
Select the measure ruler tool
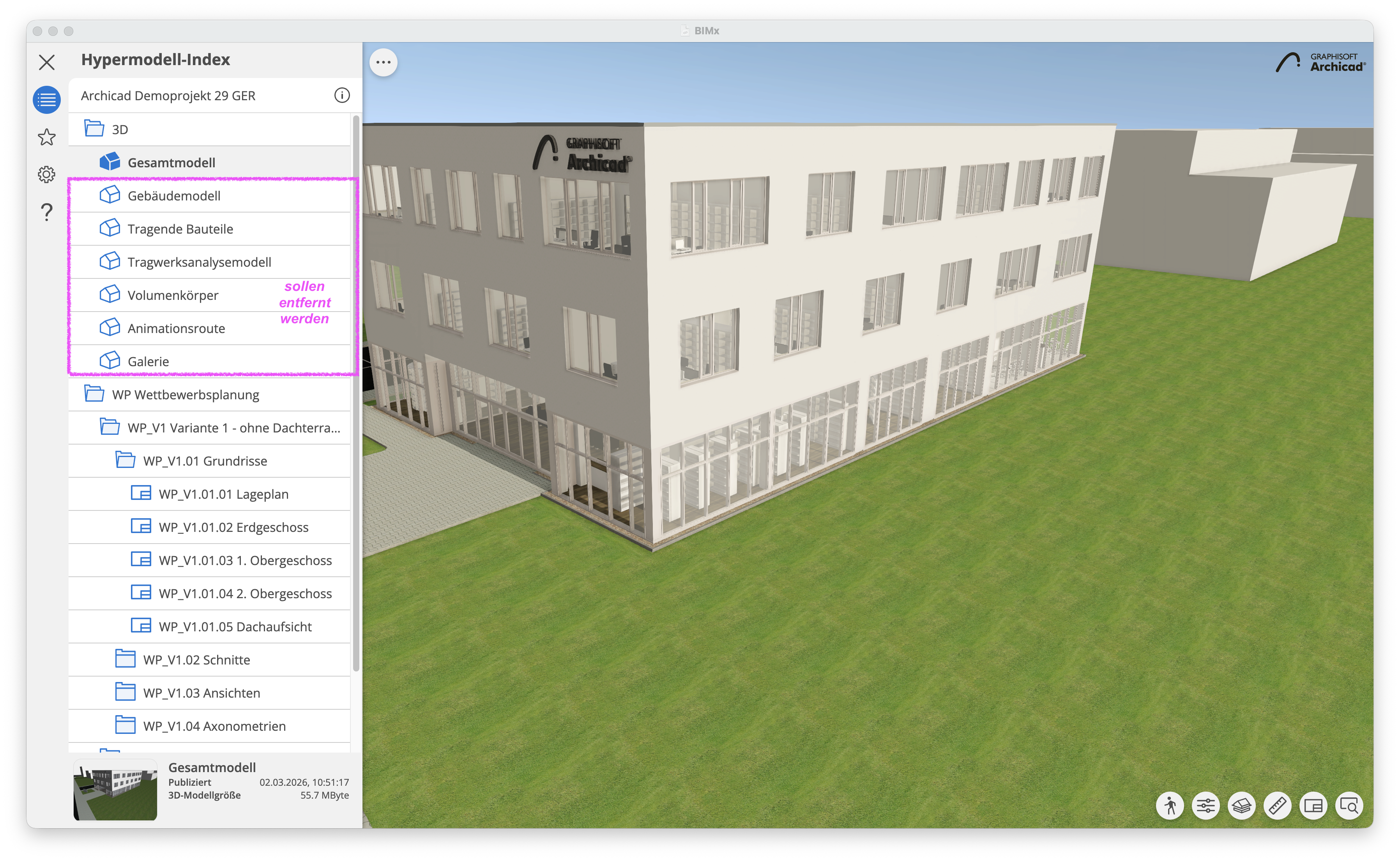click(1278, 806)
